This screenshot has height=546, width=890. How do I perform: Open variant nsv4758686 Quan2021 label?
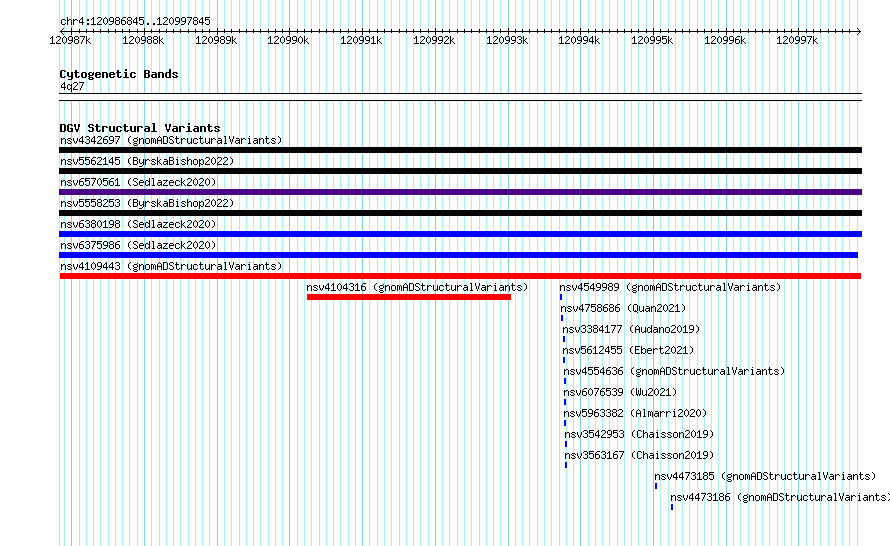pyautogui.click(x=623, y=308)
